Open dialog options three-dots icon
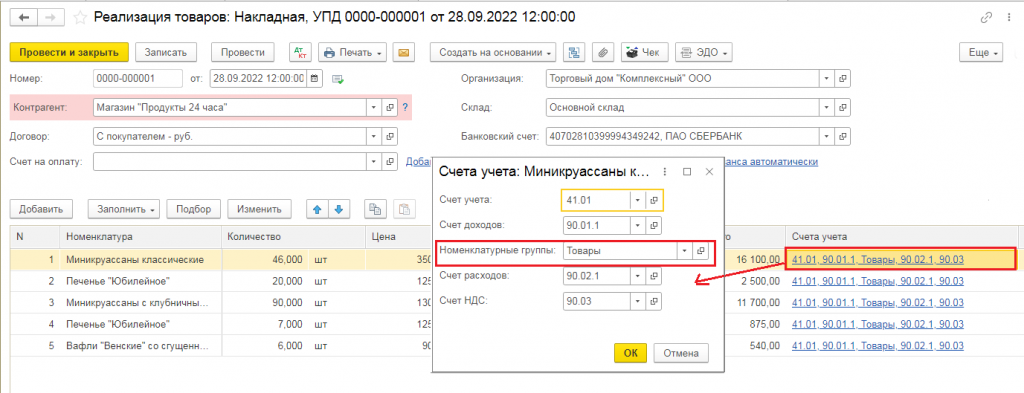 [665, 172]
